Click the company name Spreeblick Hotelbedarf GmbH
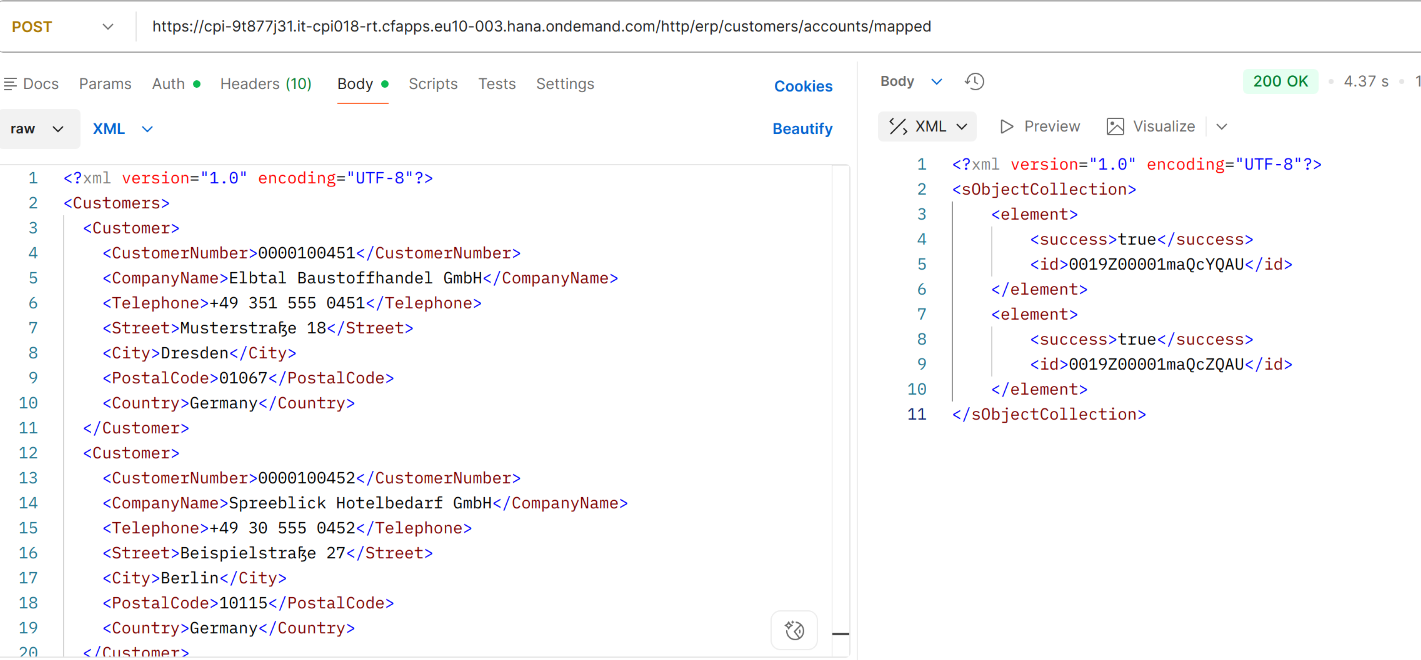This screenshot has height=660, width=1421. [x=361, y=503]
